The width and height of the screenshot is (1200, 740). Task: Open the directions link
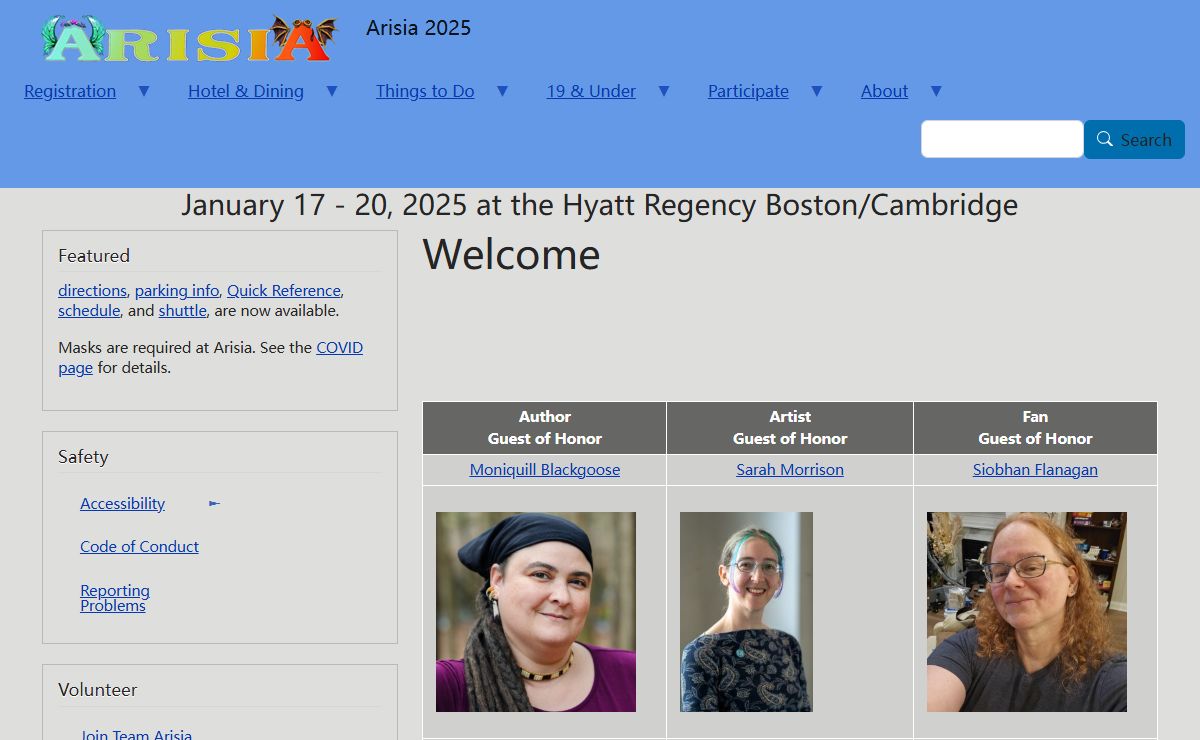92,291
